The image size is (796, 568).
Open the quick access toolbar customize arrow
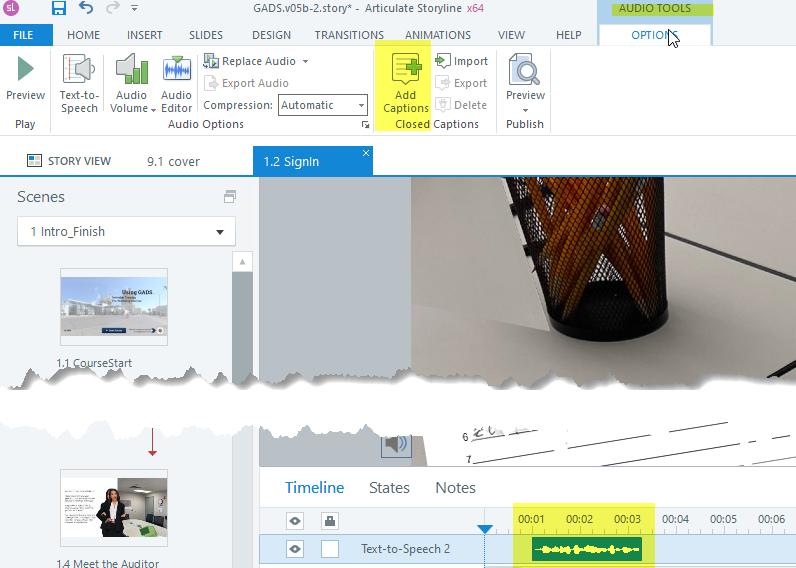pyautogui.click(x=135, y=8)
